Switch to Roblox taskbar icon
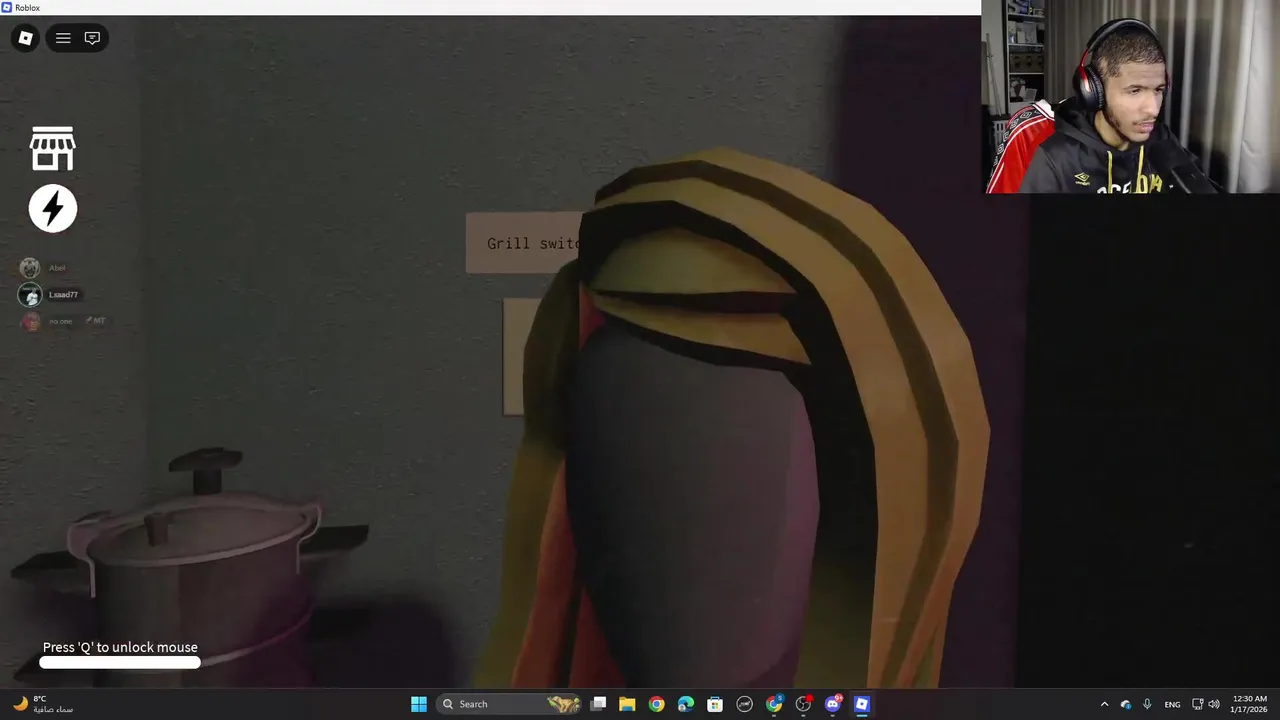1280x720 pixels. [x=862, y=704]
